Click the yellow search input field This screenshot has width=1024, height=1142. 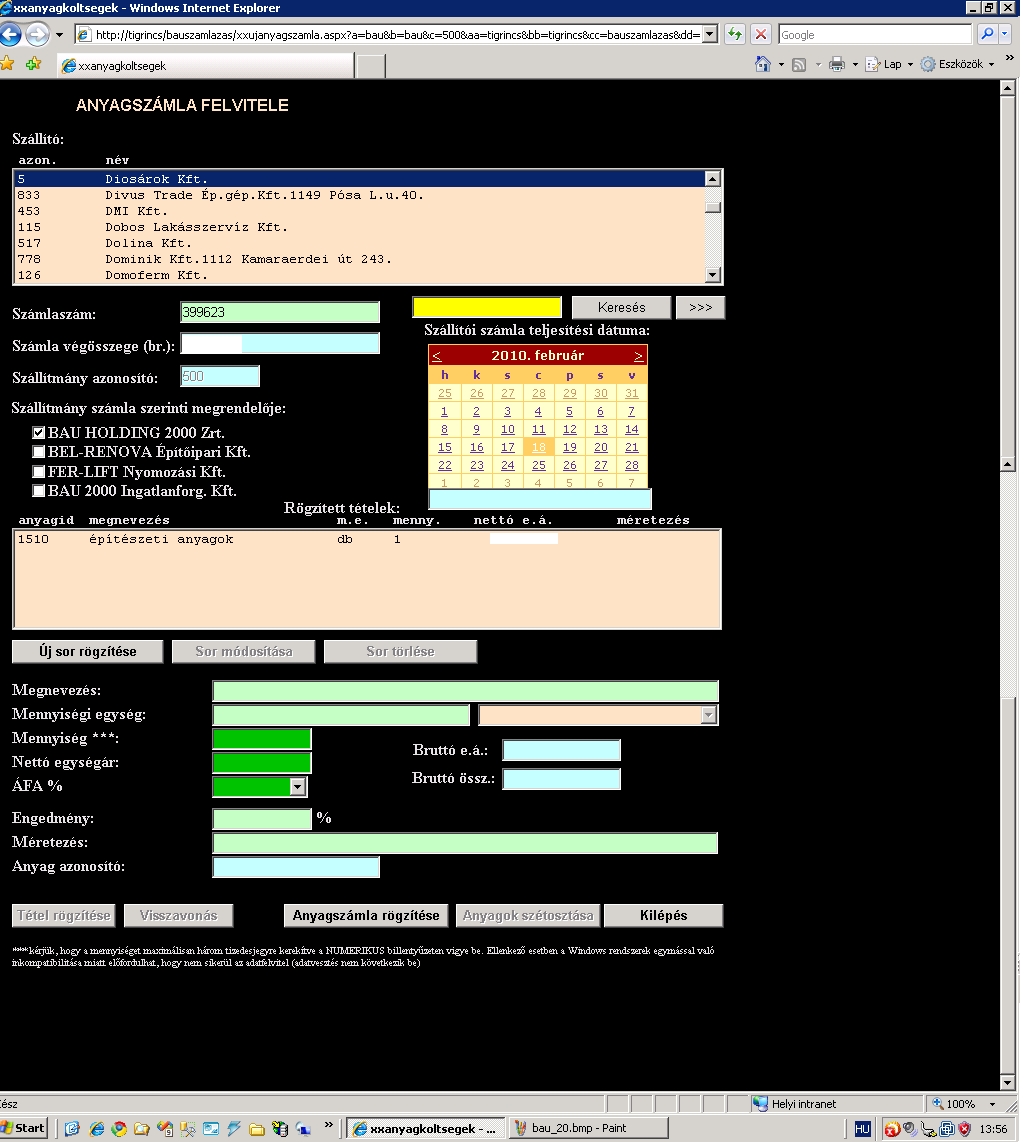pos(487,307)
